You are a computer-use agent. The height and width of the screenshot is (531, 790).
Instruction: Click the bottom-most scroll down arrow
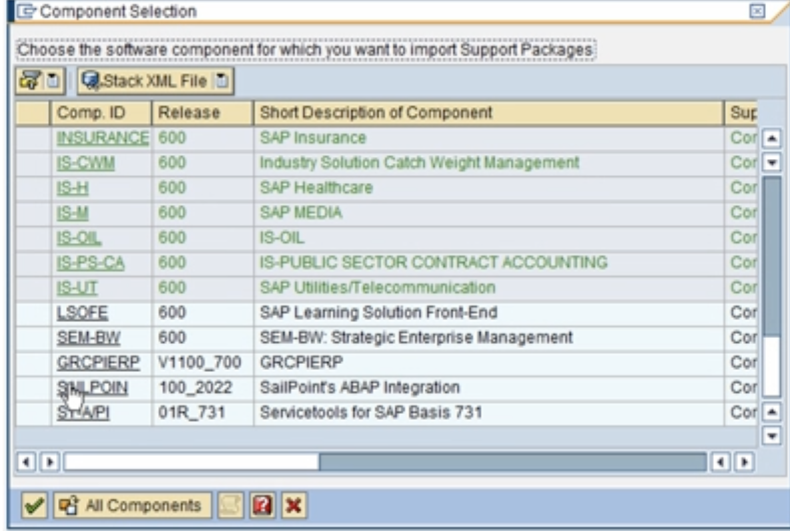point(772,435)
